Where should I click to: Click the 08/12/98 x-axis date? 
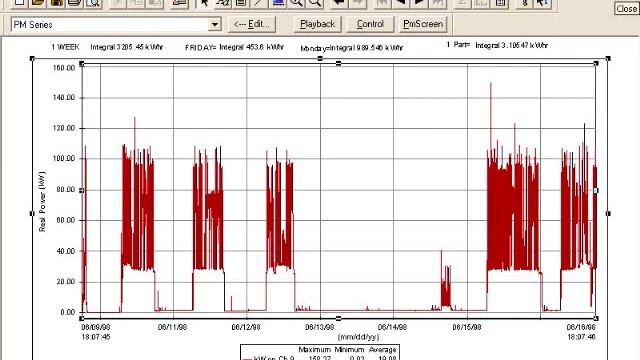[x=246, y=327]
